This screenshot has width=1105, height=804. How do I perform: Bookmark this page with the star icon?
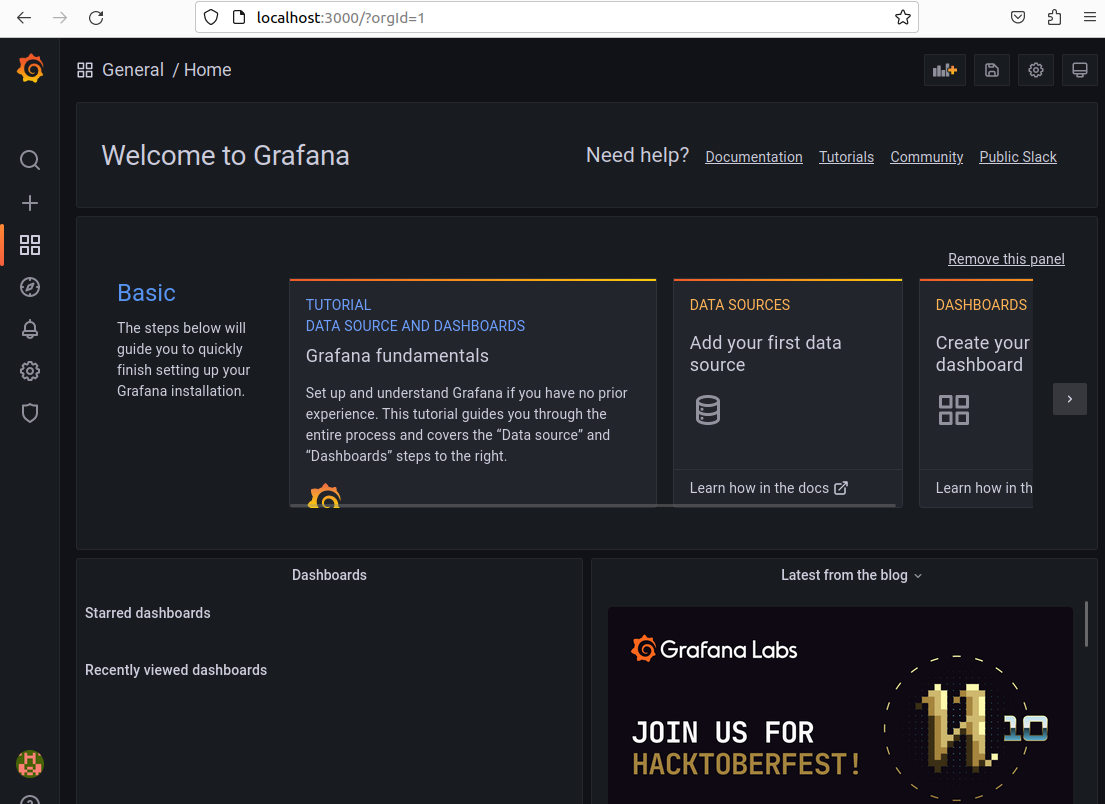coord(902,18)
